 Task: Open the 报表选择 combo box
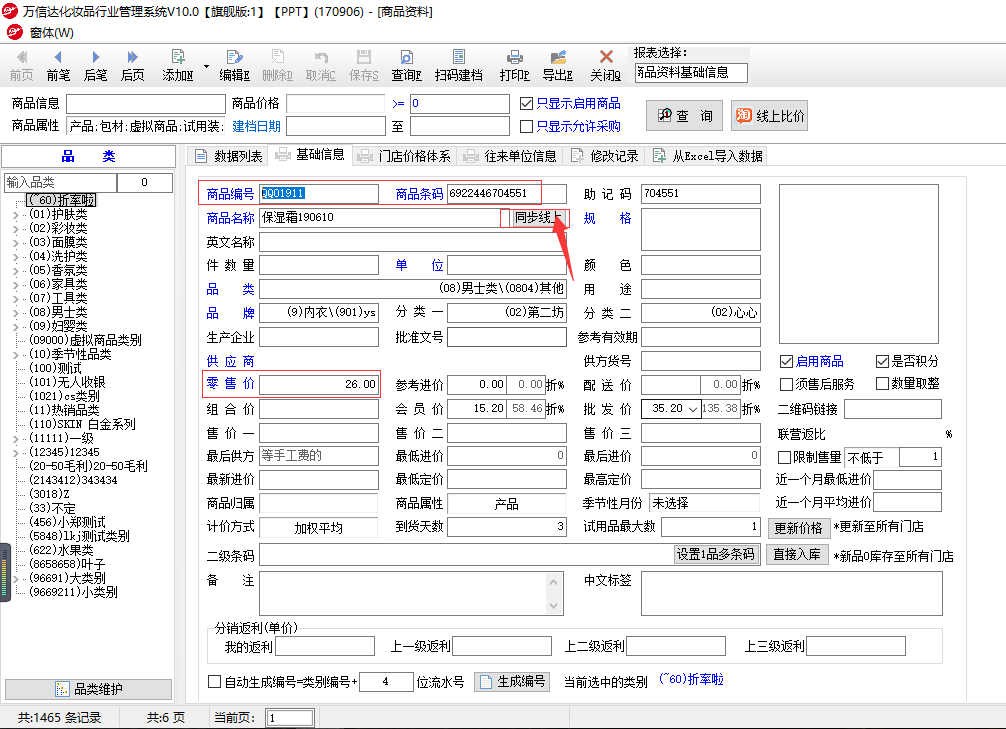coord(691,73)
